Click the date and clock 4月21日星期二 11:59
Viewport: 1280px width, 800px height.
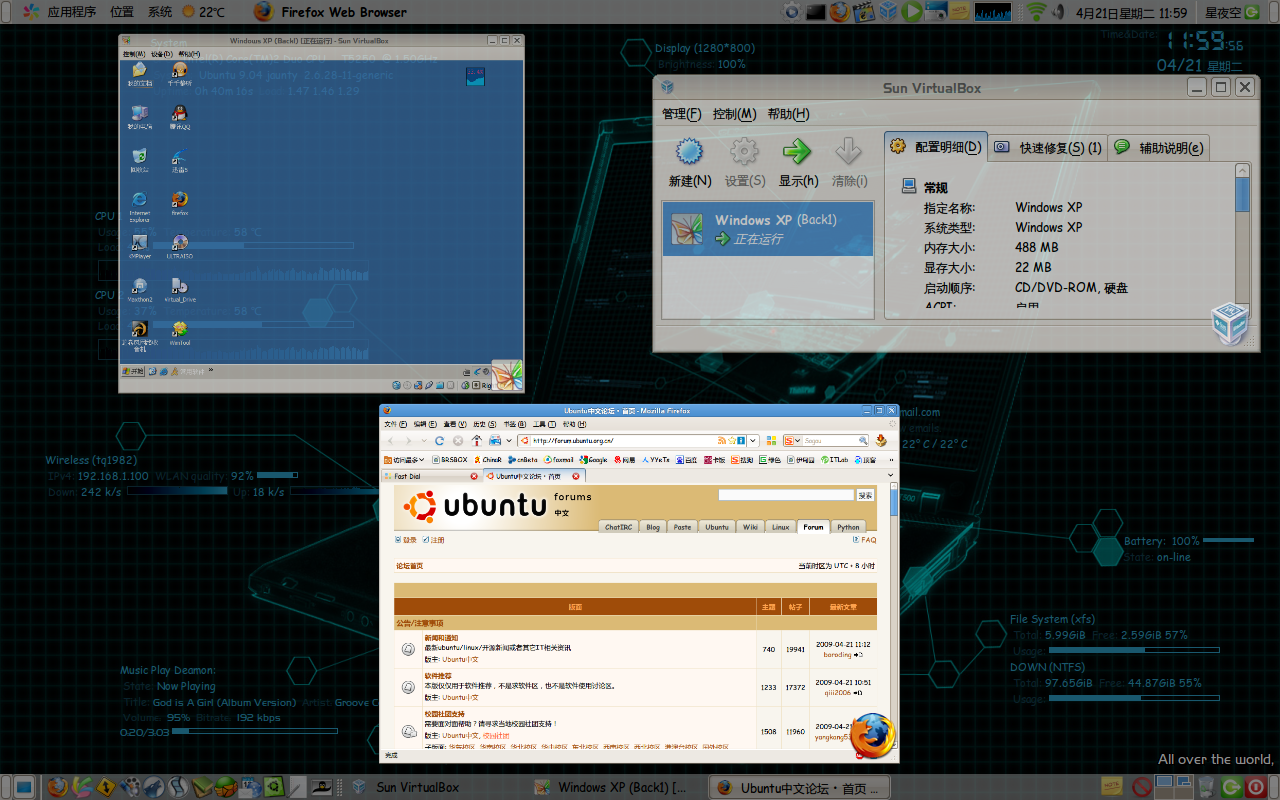click(x=1131, y=13)
